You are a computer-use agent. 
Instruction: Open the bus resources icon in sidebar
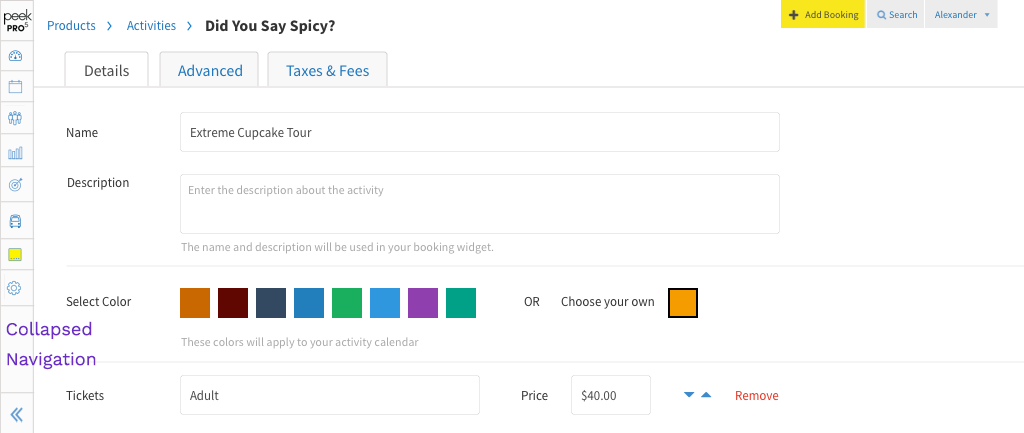click(x=15, y=221)
